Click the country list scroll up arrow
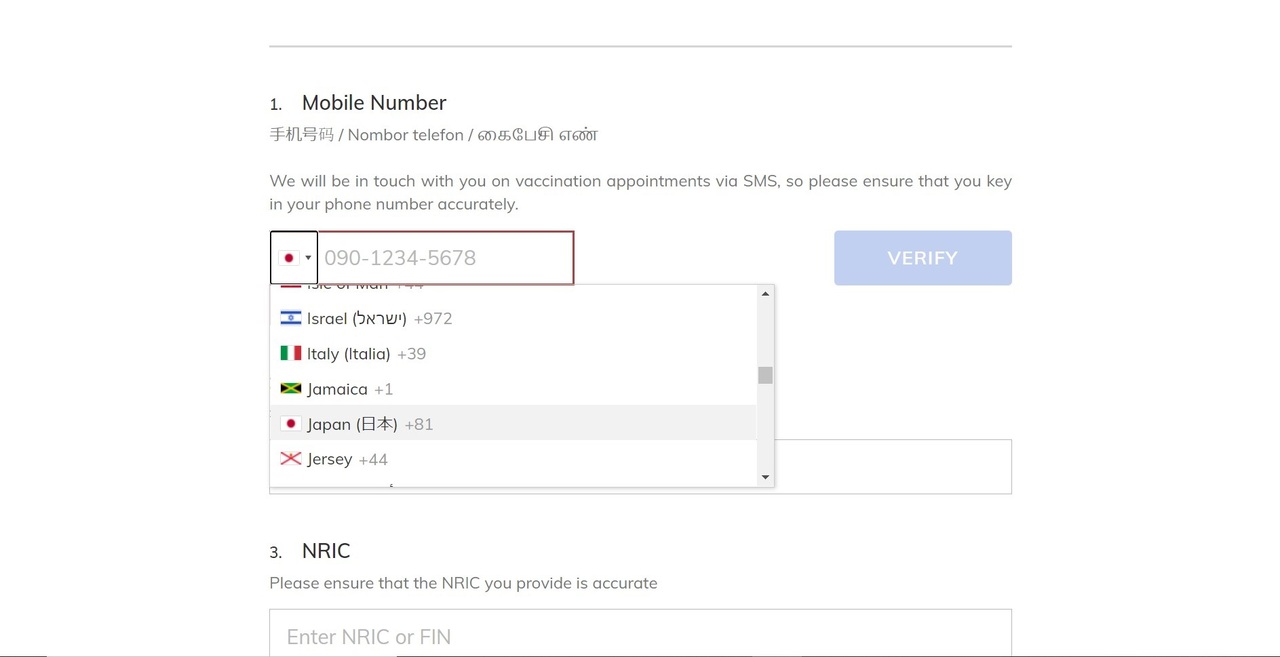This screenshot has height=657, width=1280. 765,294
